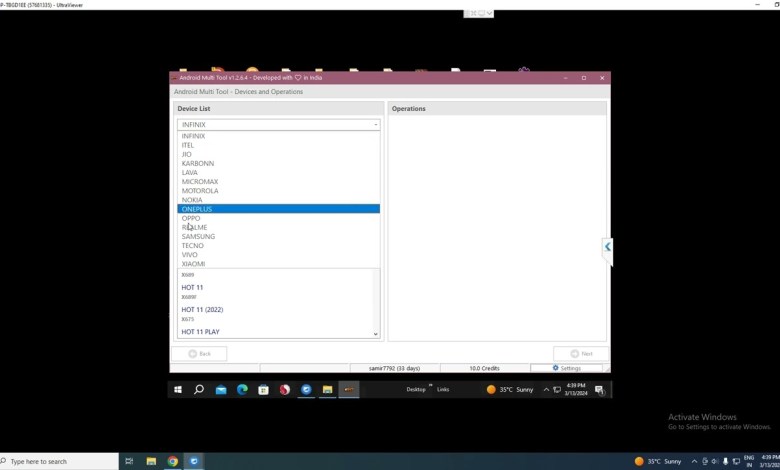Image resolution: width=780 pixels, height=470 pixels.
Task: Choose the HOT 11 PLAY model
Action: (x=200, y=332)
